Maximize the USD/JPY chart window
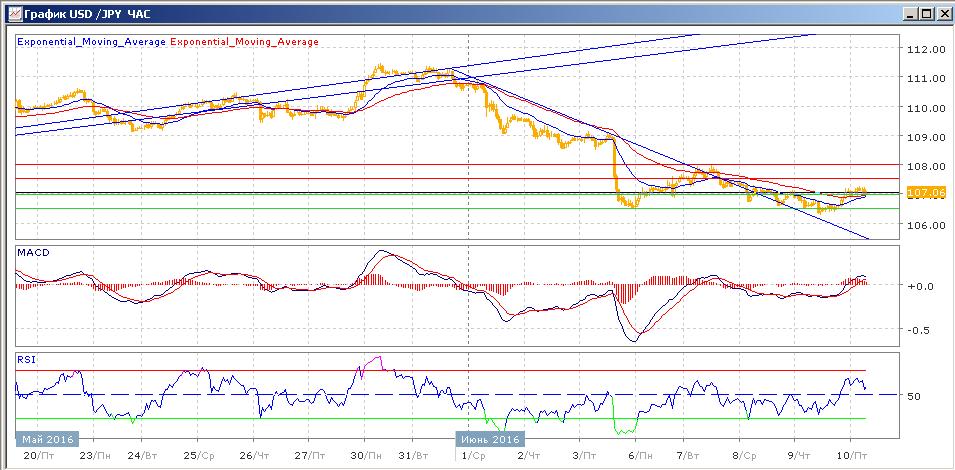The width and height of the screenshot is (955, 470). point(925,13)
